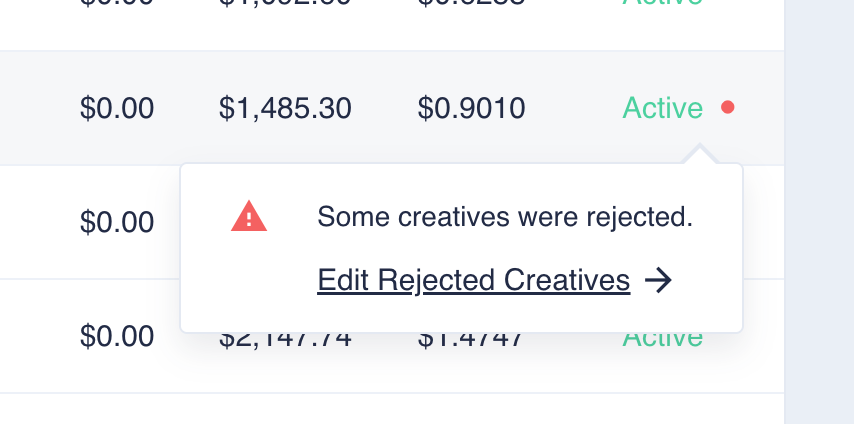Click $0.00 in the $1,485.30 row
This screenshot has height=424, width=854.
click(x=117, y=108)
